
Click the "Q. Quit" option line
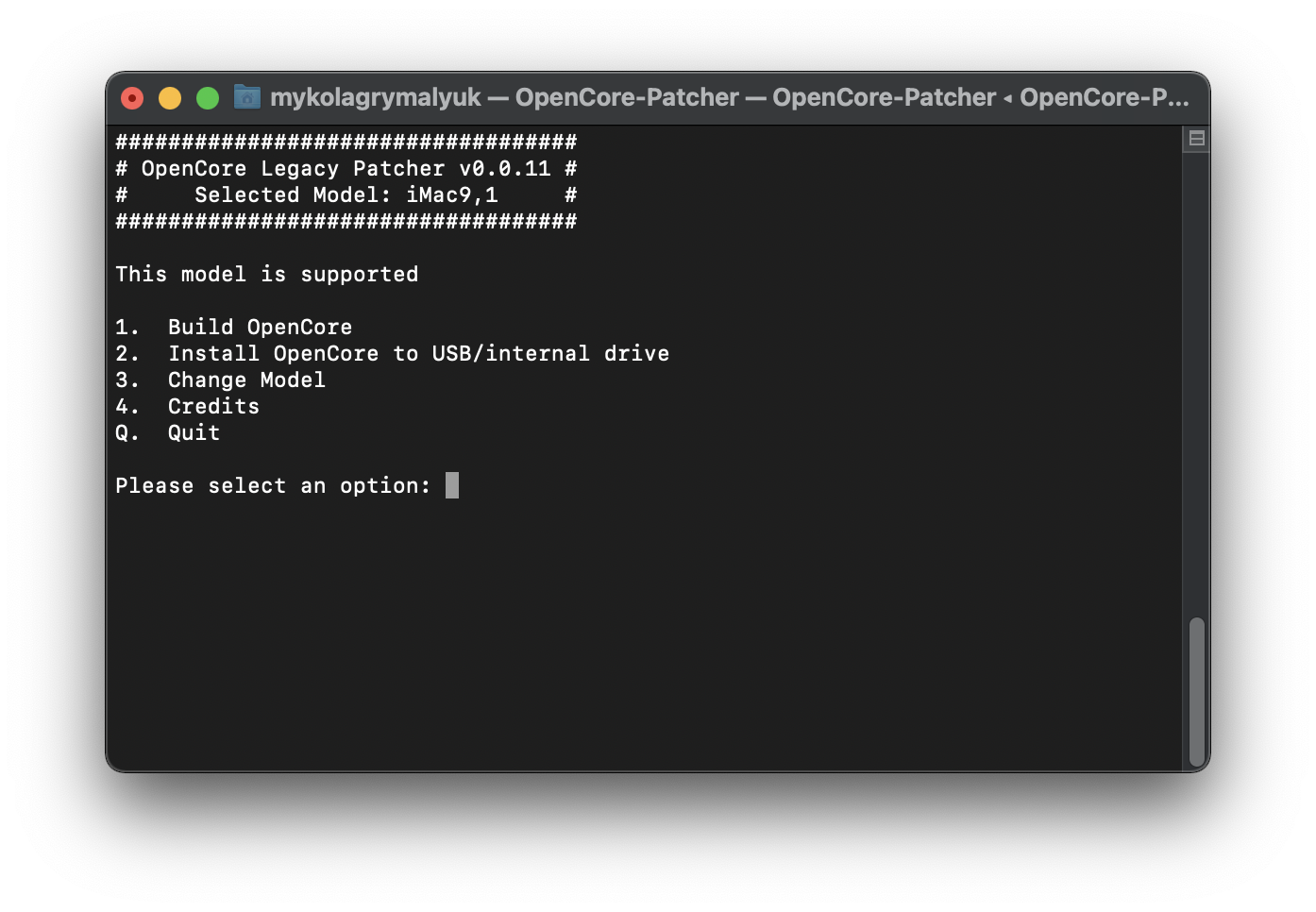(168, 433)
